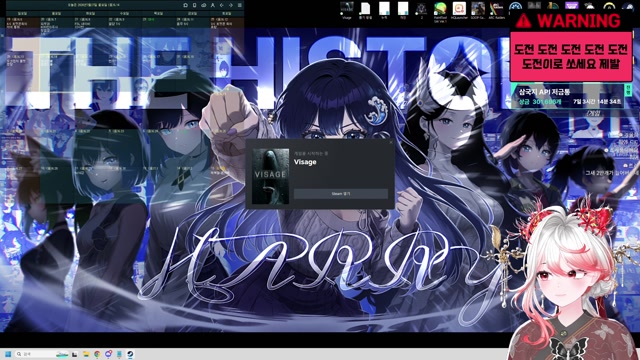This screenshot has height=360, width=640.
Task: Go to previous week in calendar widget
Action: coord(222,5)
